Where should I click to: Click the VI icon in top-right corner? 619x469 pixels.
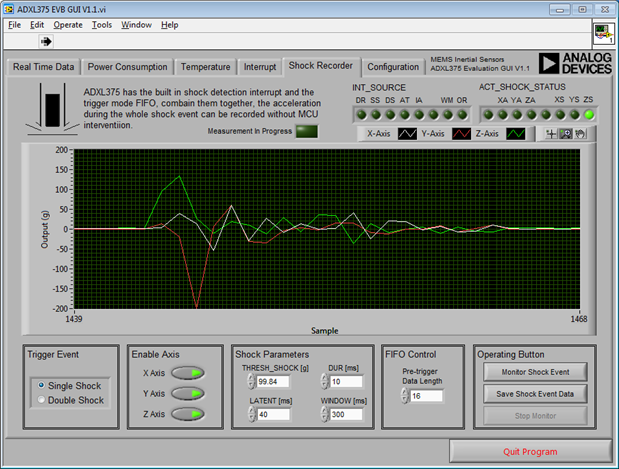coord(603,33)
